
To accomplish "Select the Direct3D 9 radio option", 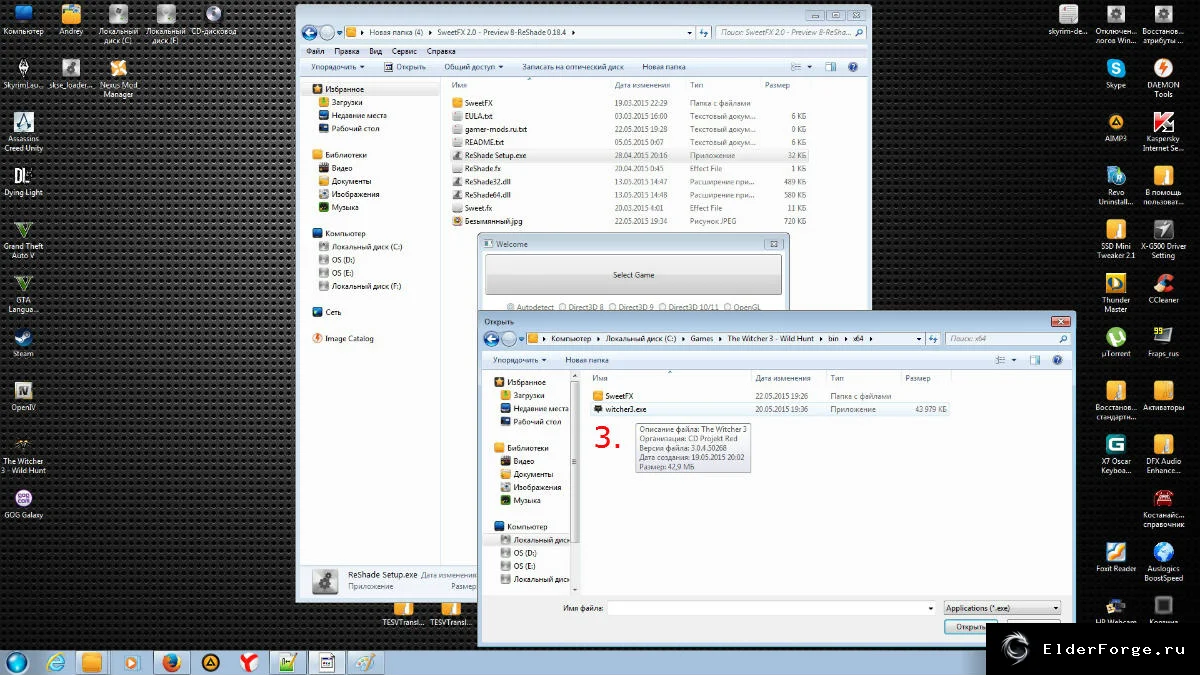I will [631, 307].
